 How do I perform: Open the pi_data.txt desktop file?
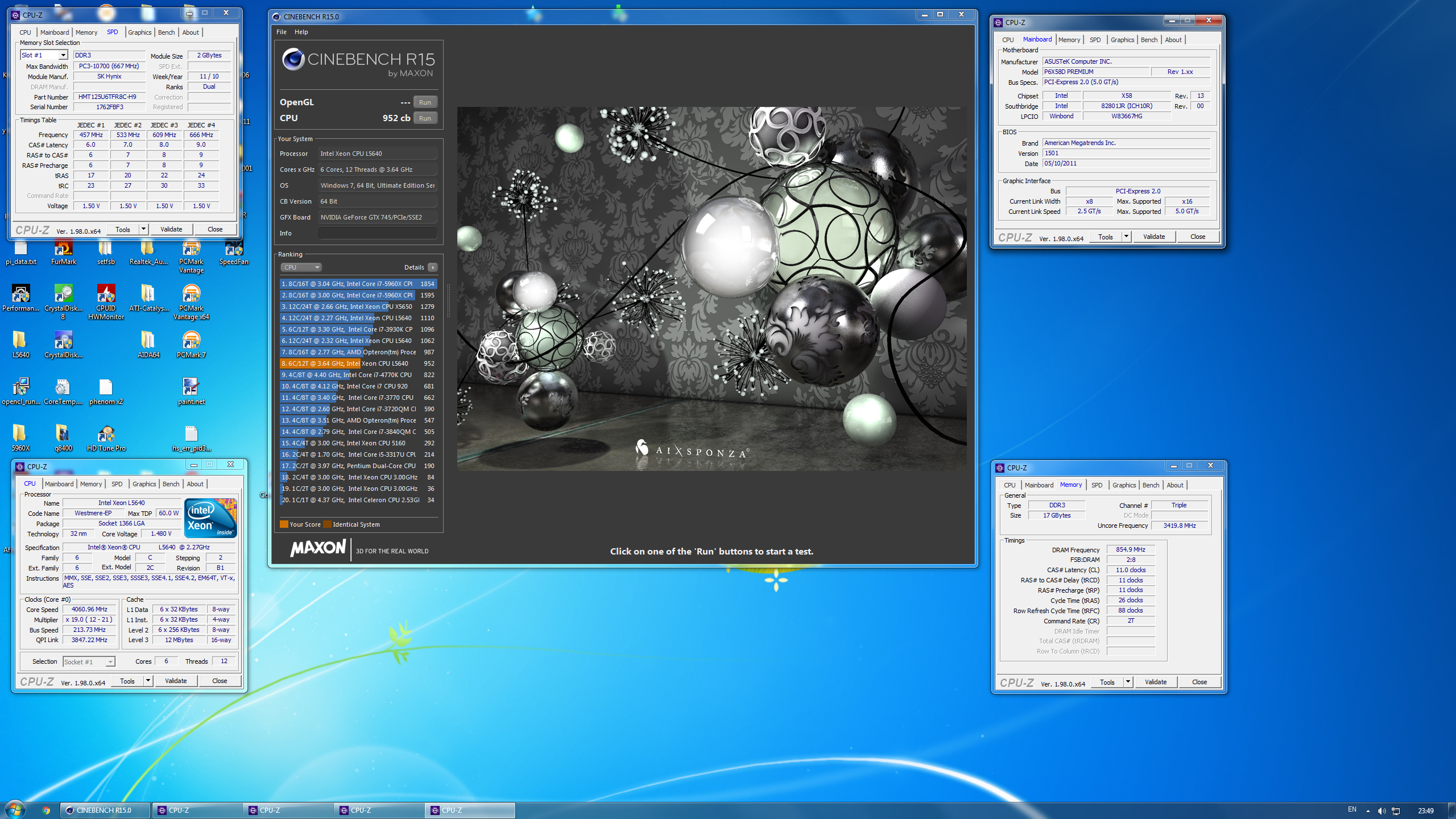tap(21, 254)
